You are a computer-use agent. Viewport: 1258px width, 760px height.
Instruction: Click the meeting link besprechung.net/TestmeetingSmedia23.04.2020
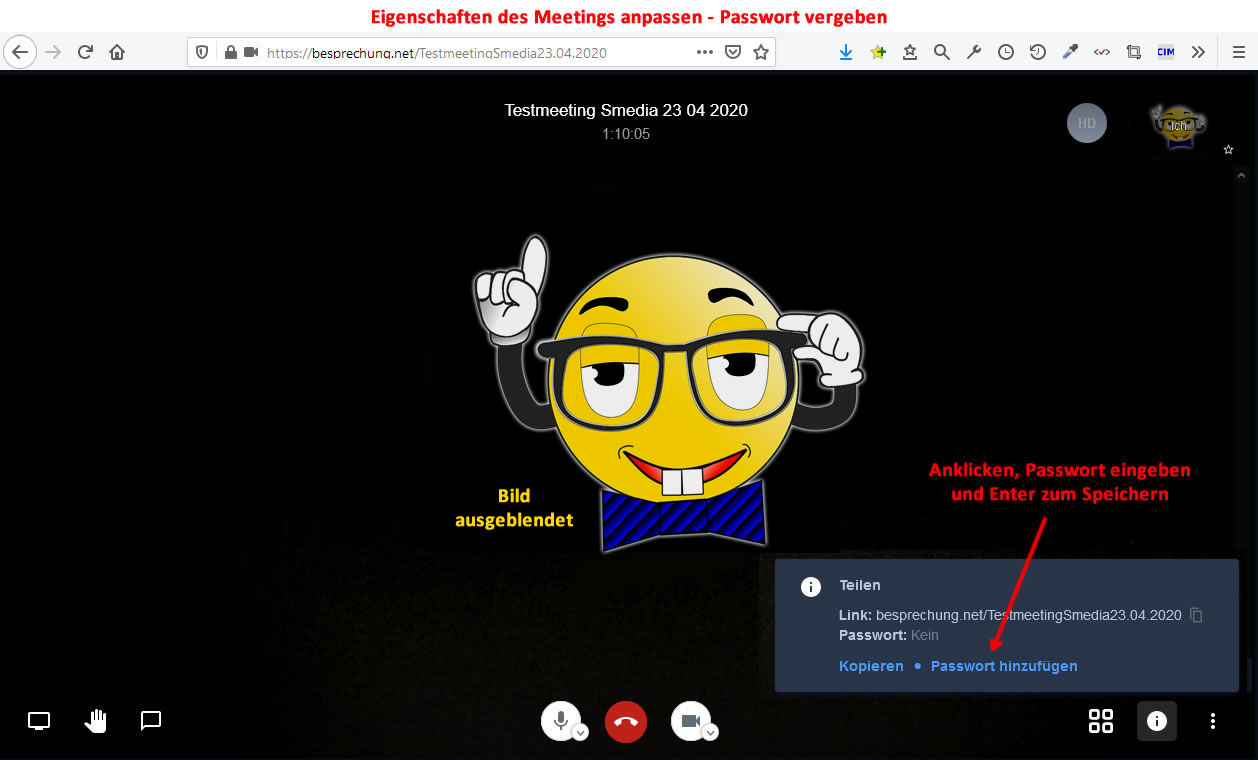(1029, 615)
